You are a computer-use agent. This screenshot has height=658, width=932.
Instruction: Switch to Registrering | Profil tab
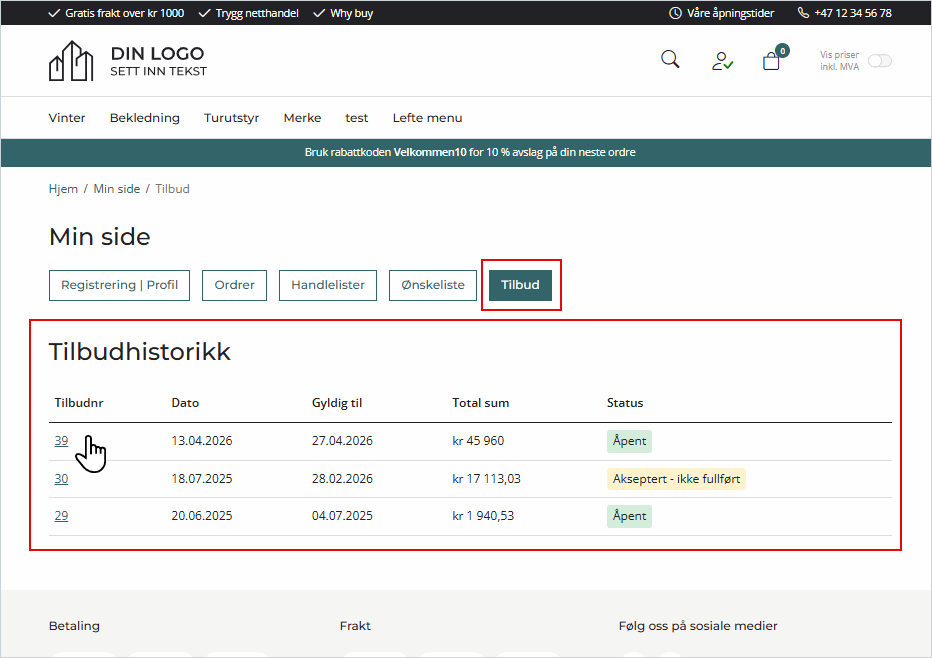point(119,285)
